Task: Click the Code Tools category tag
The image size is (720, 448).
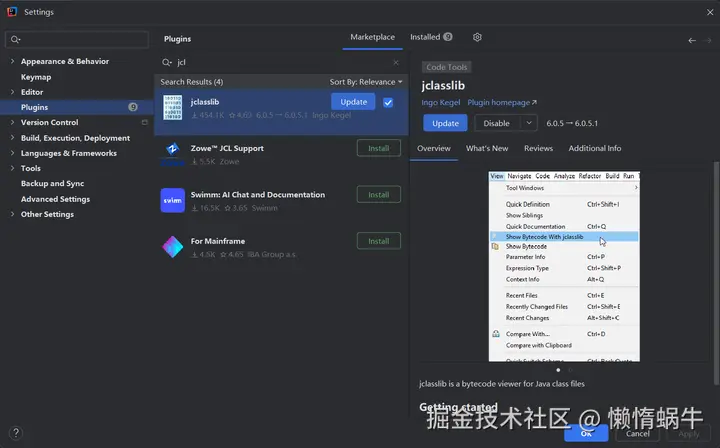Action: pos(446,67)
